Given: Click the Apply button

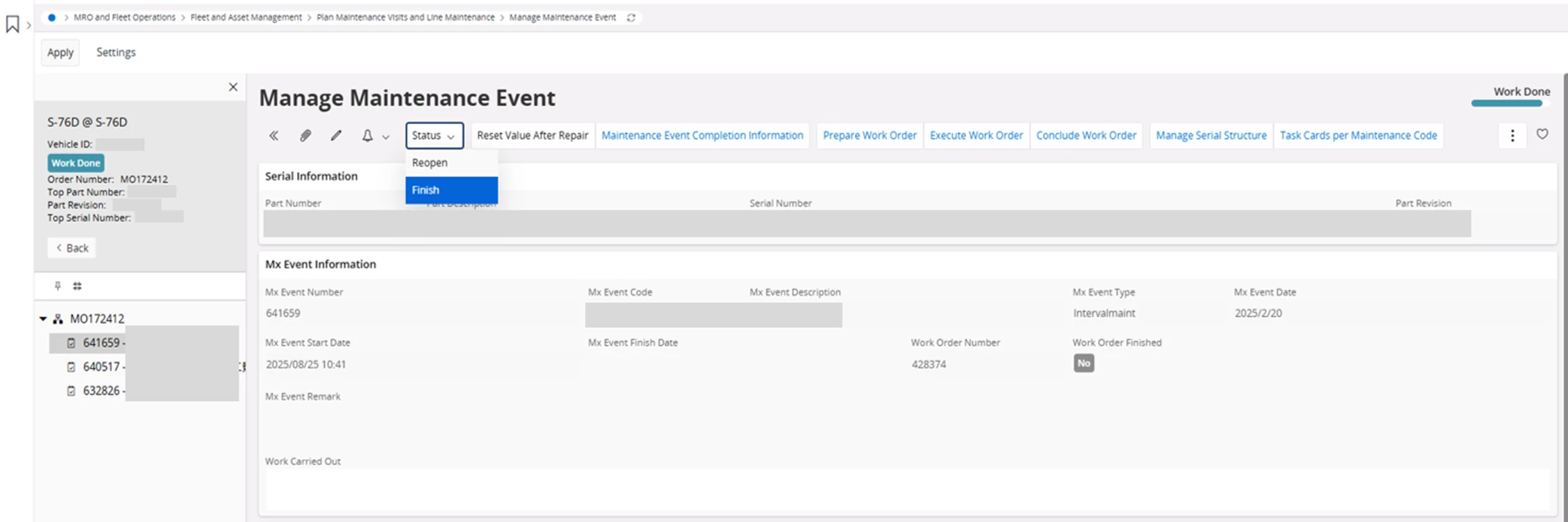Looking at the screenshot, I should pyautogui.click(x=60, y=52).
